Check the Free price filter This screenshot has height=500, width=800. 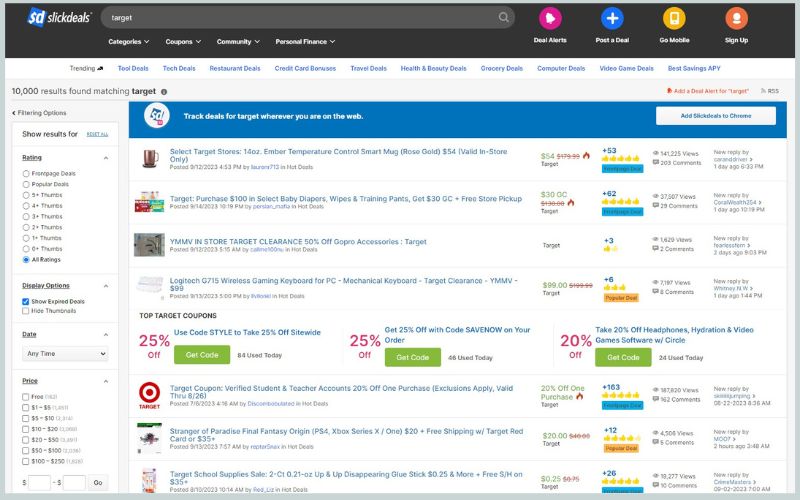(x=26, y=396)
